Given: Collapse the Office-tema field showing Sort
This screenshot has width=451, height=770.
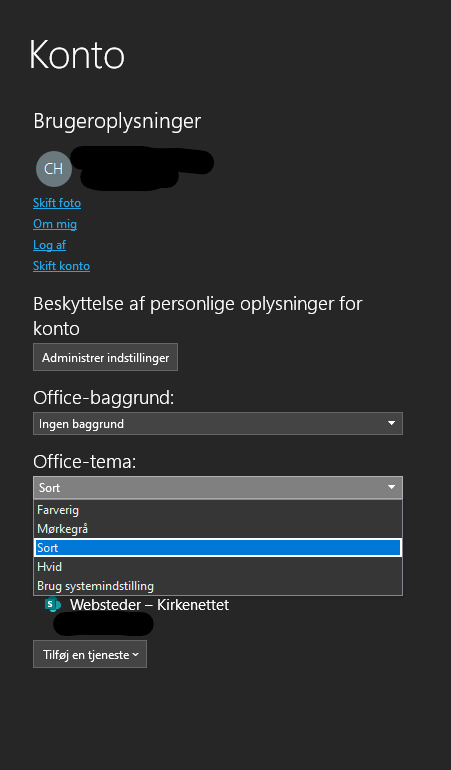Looking at the screenshot, I should [218, 488].
